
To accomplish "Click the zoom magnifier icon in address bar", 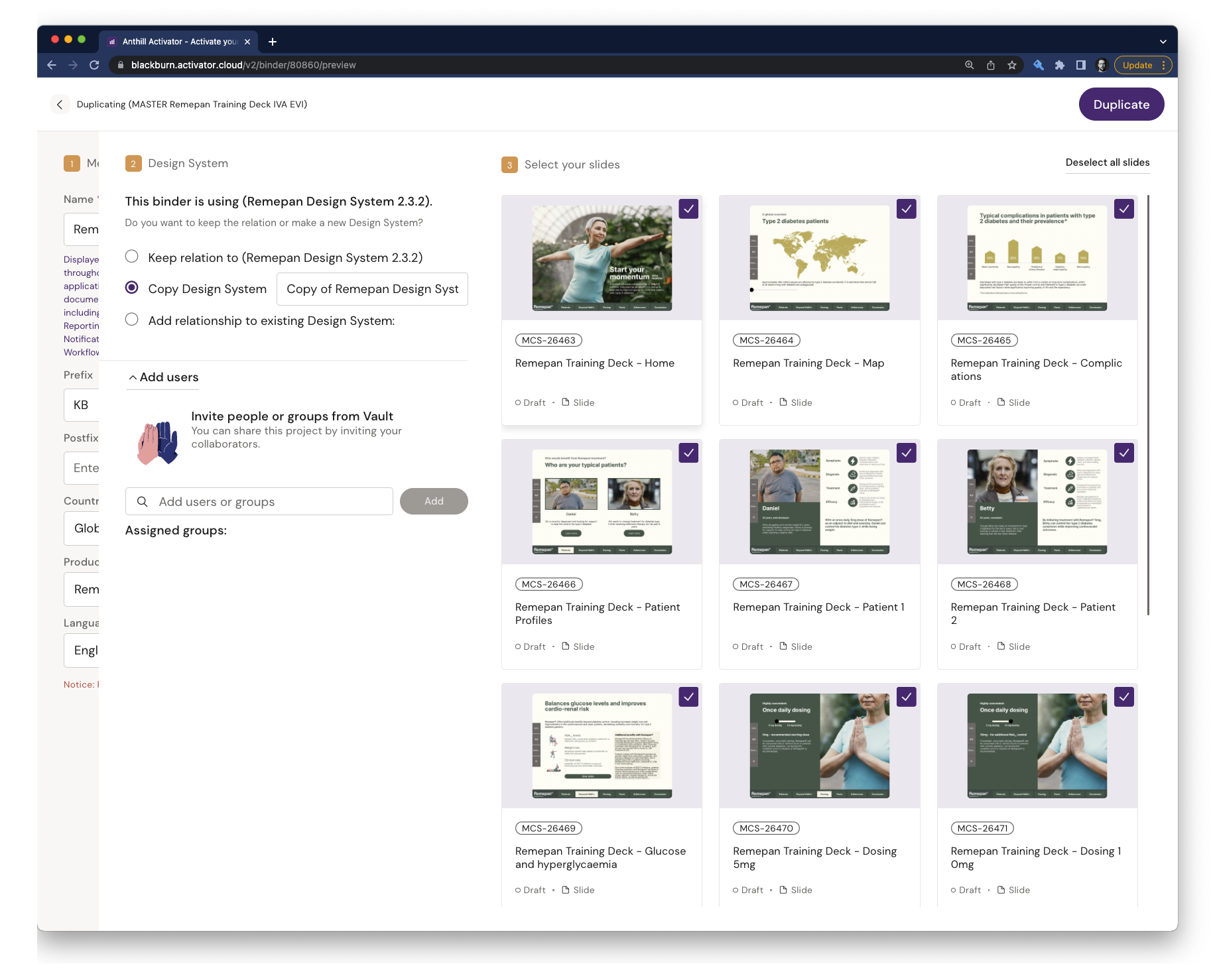I will 969,65.
